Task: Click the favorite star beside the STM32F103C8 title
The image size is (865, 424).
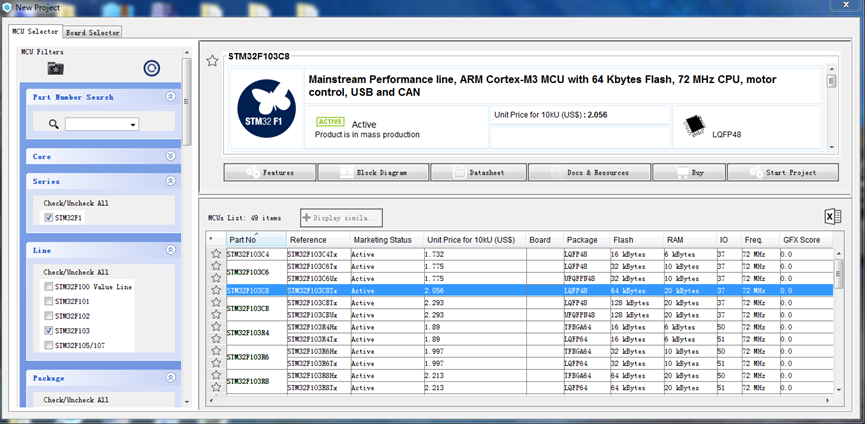Action: click(212, 61)
